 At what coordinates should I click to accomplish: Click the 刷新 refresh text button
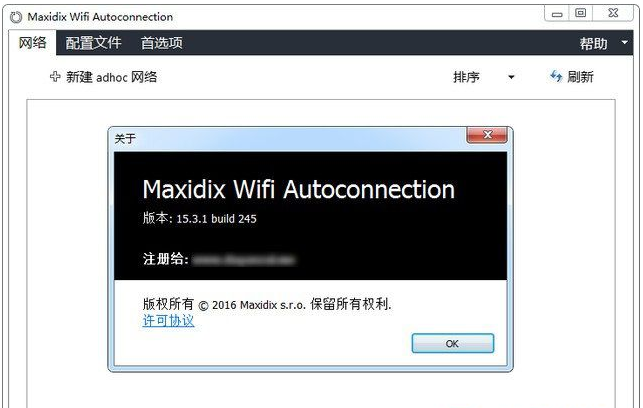581,77
